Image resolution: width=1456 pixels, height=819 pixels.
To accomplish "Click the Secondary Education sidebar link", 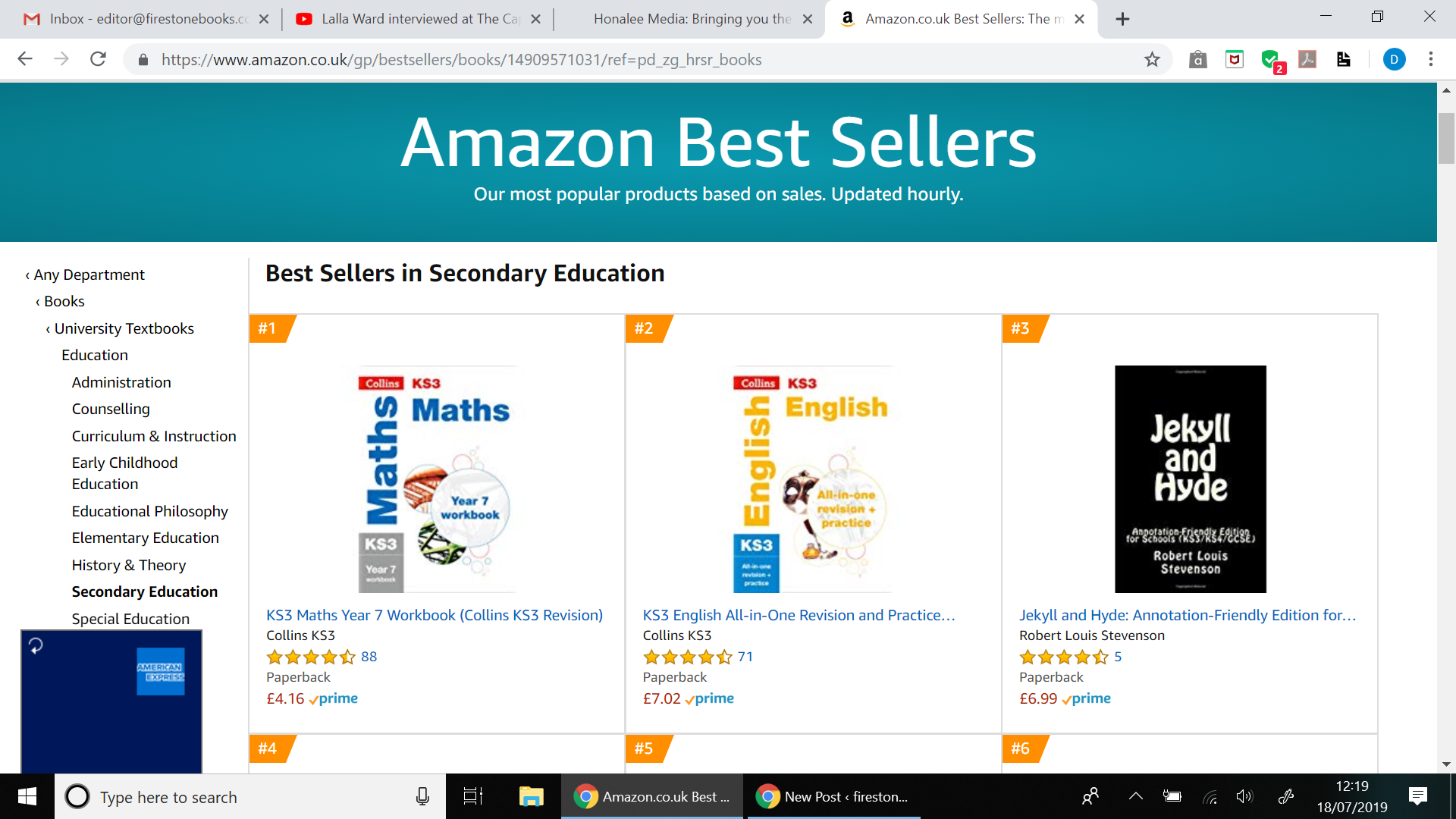I will [144, 591].
